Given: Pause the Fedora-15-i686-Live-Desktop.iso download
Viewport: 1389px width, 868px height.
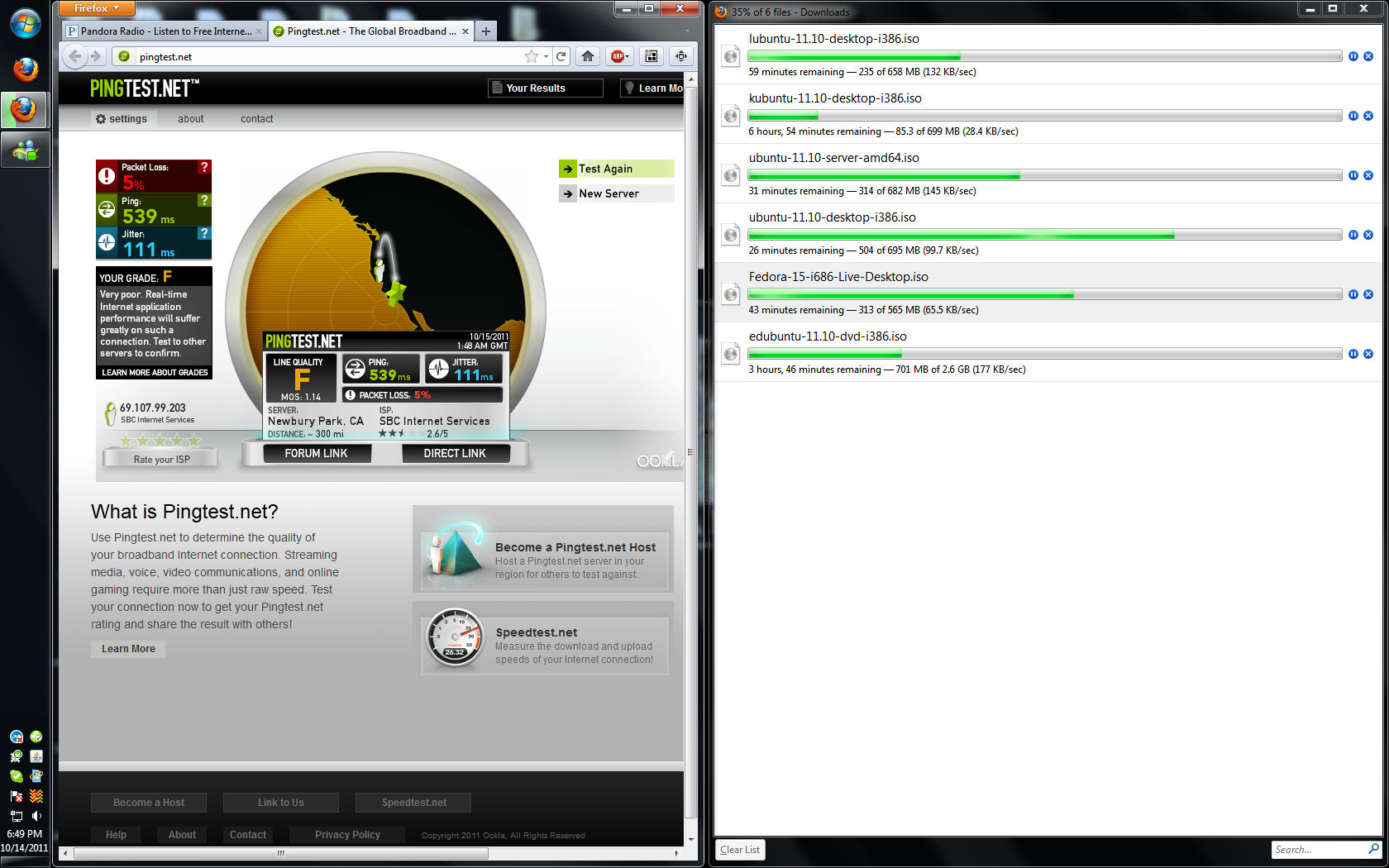Looking at the screenshot, I should coord(1353,294).
